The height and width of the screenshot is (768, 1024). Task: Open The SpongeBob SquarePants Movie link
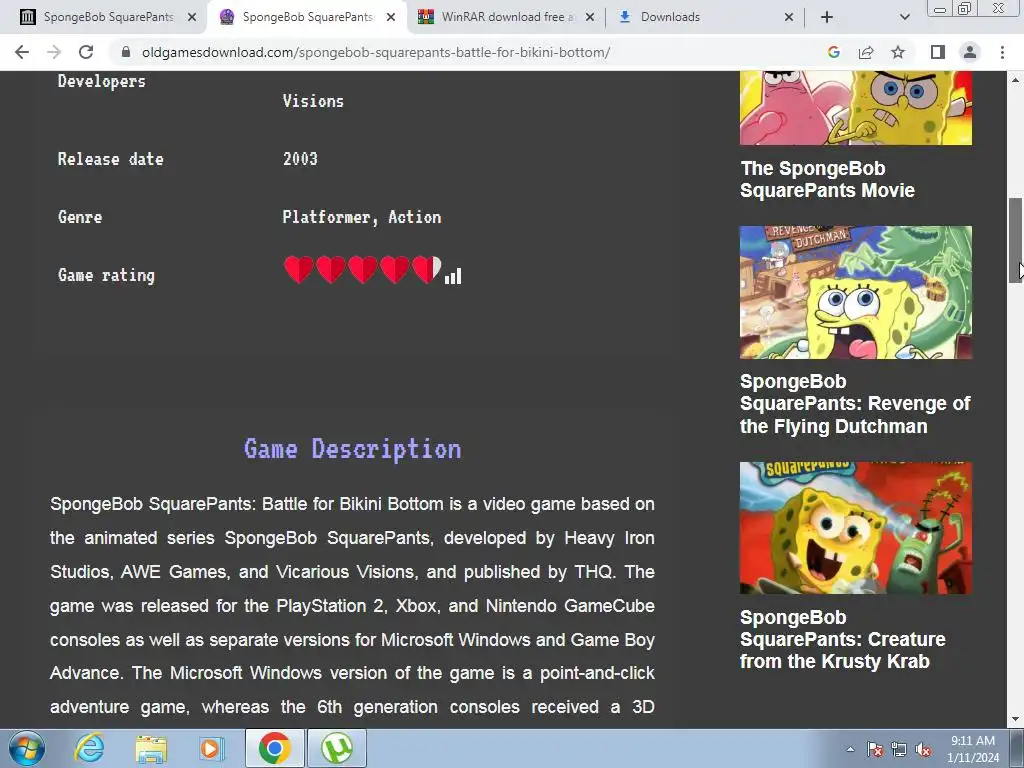coord(827,180)
